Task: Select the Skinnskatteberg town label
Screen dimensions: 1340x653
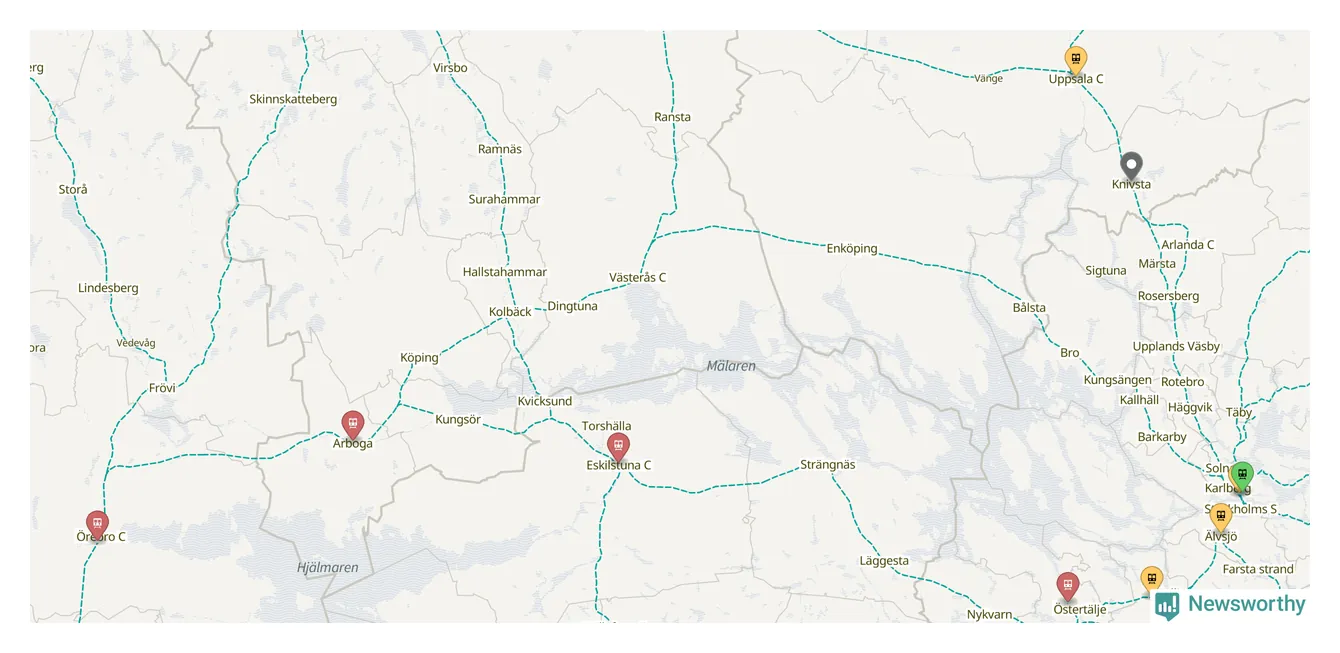Action: tap(293, 99)
